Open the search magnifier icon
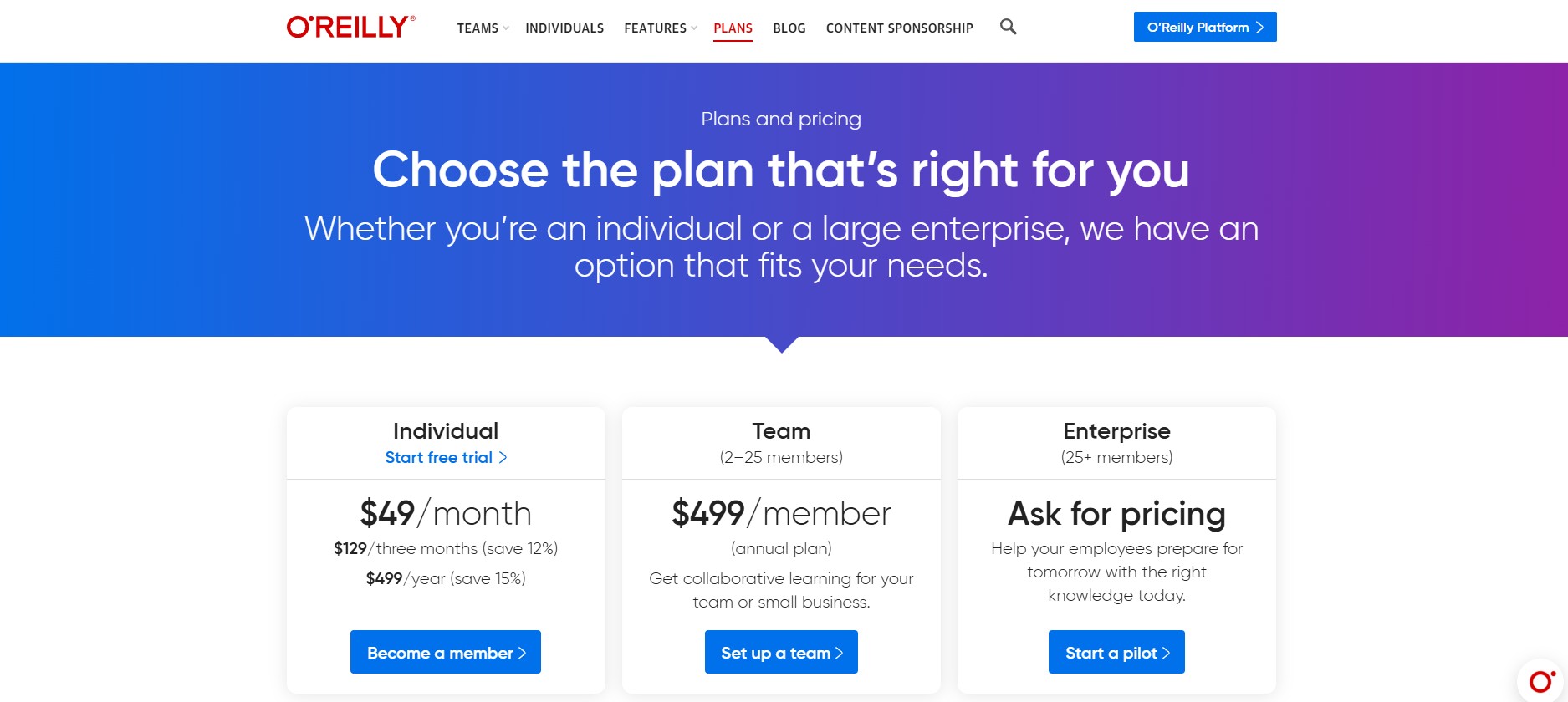1568x702 pixels. (1008, 27)
